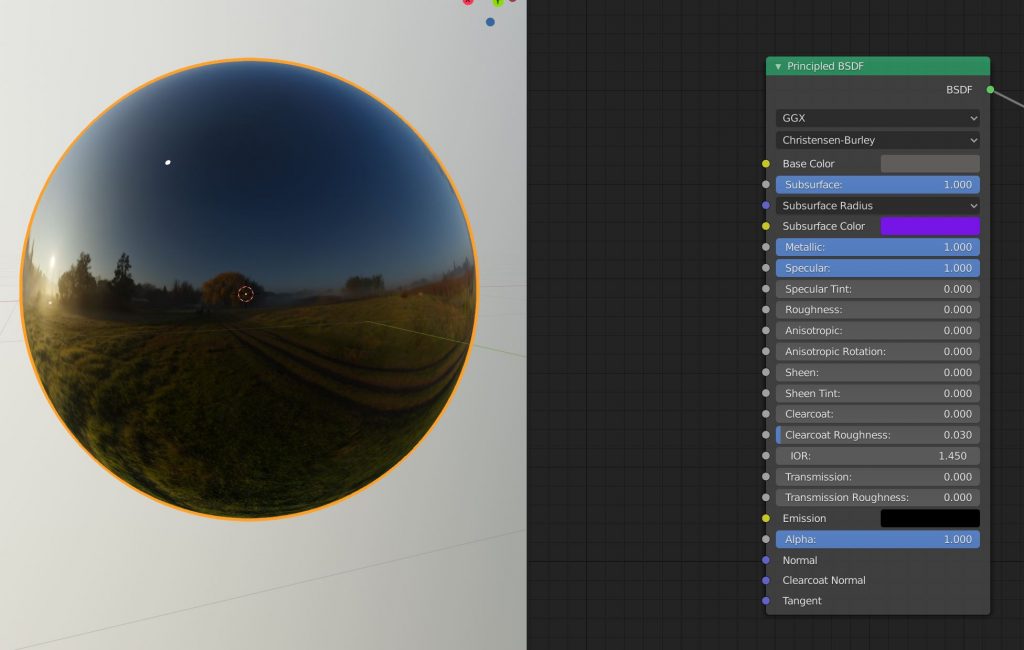The image size is (1024, 650).
Task: Click the Clearcoat Normal input socket
Action: tap(766, 580)
